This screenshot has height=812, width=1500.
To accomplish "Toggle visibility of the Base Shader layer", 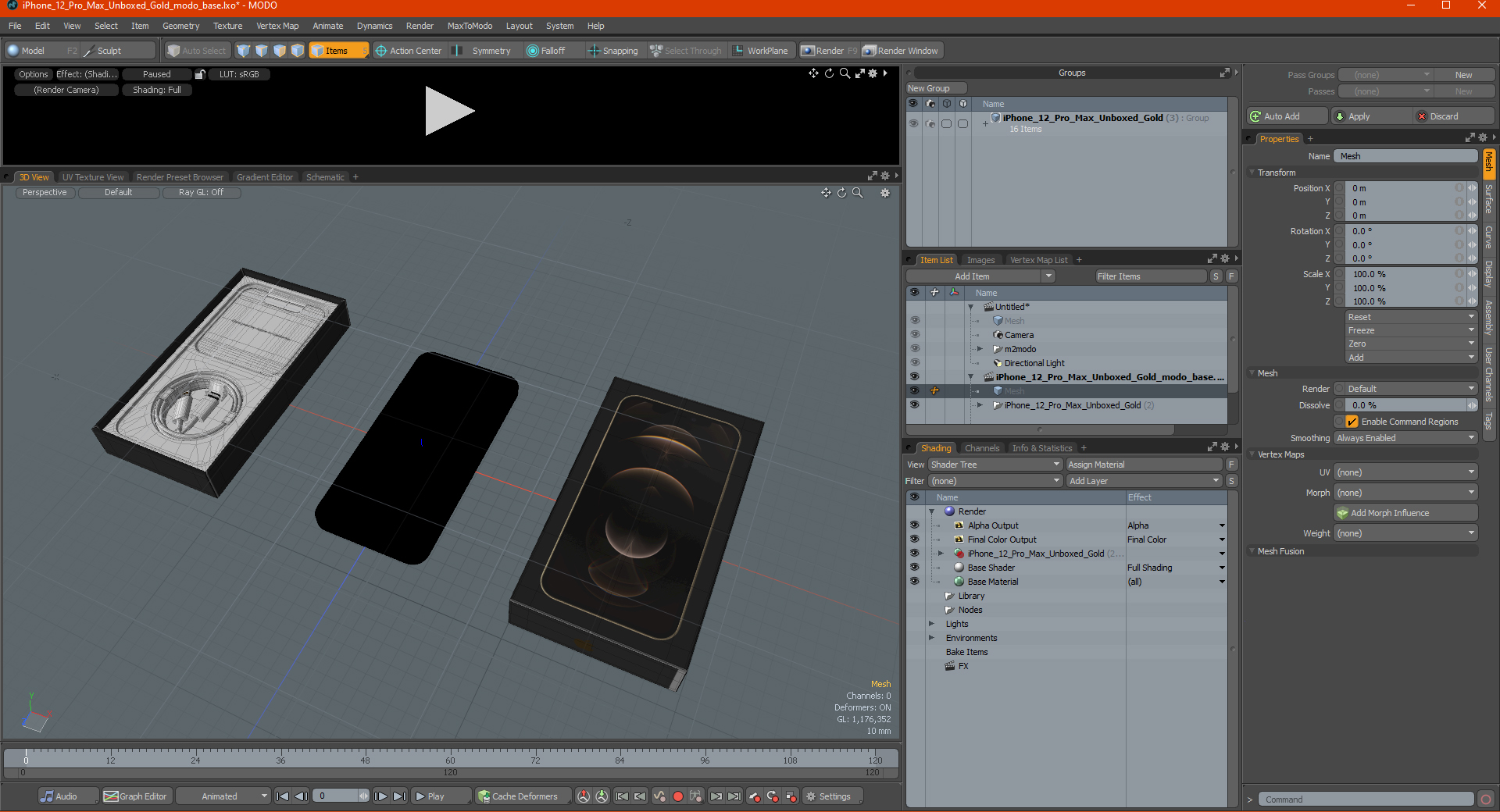I will pos(914,568).
